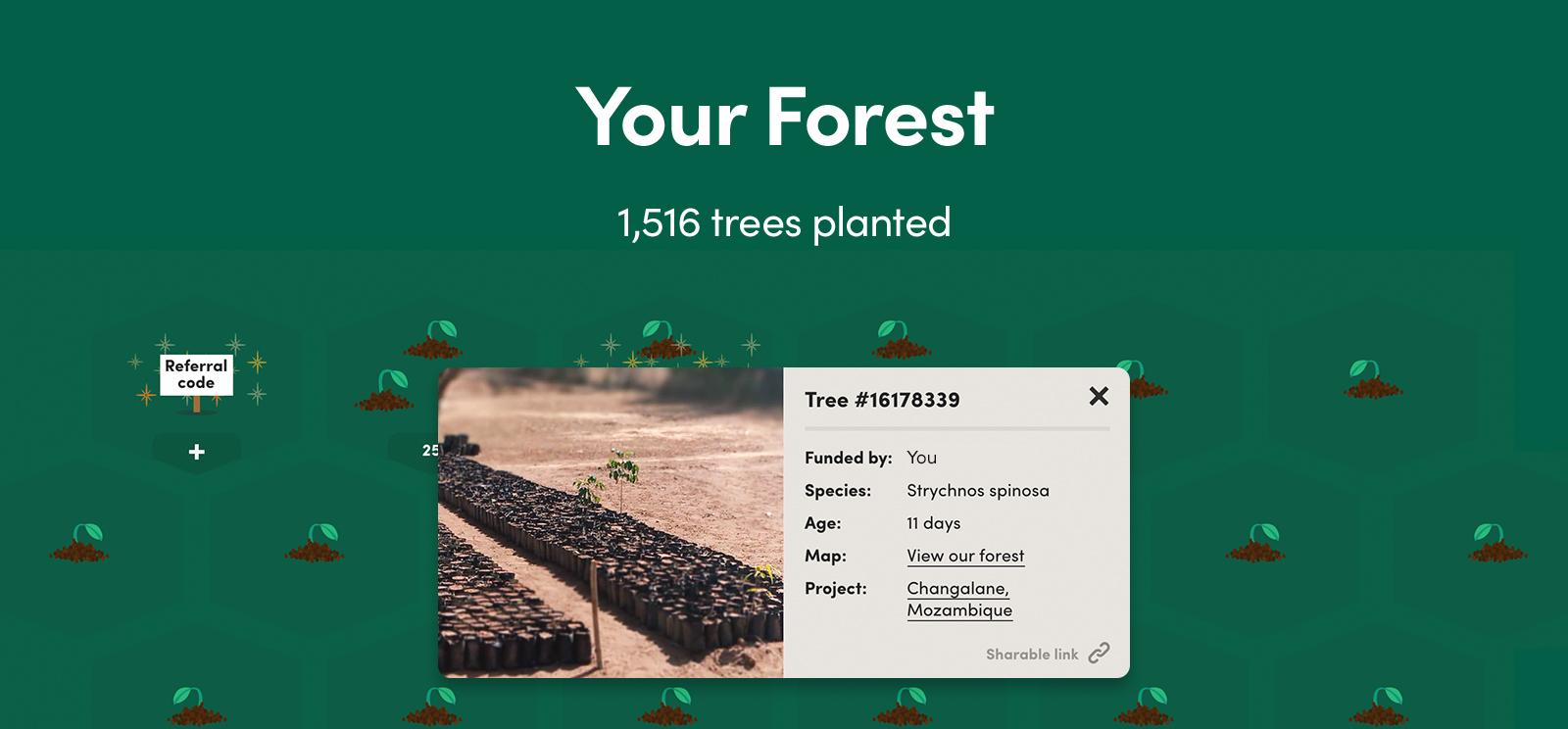The image size is (1568, 729).
Task: Click the "View our forest" map link
Action: click(965, 556)
